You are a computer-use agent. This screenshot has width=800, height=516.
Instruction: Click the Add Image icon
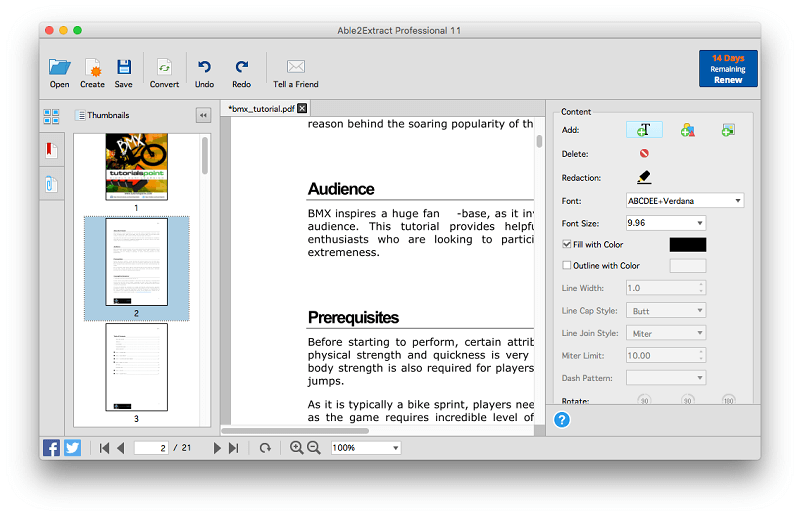tap(728, 130)
